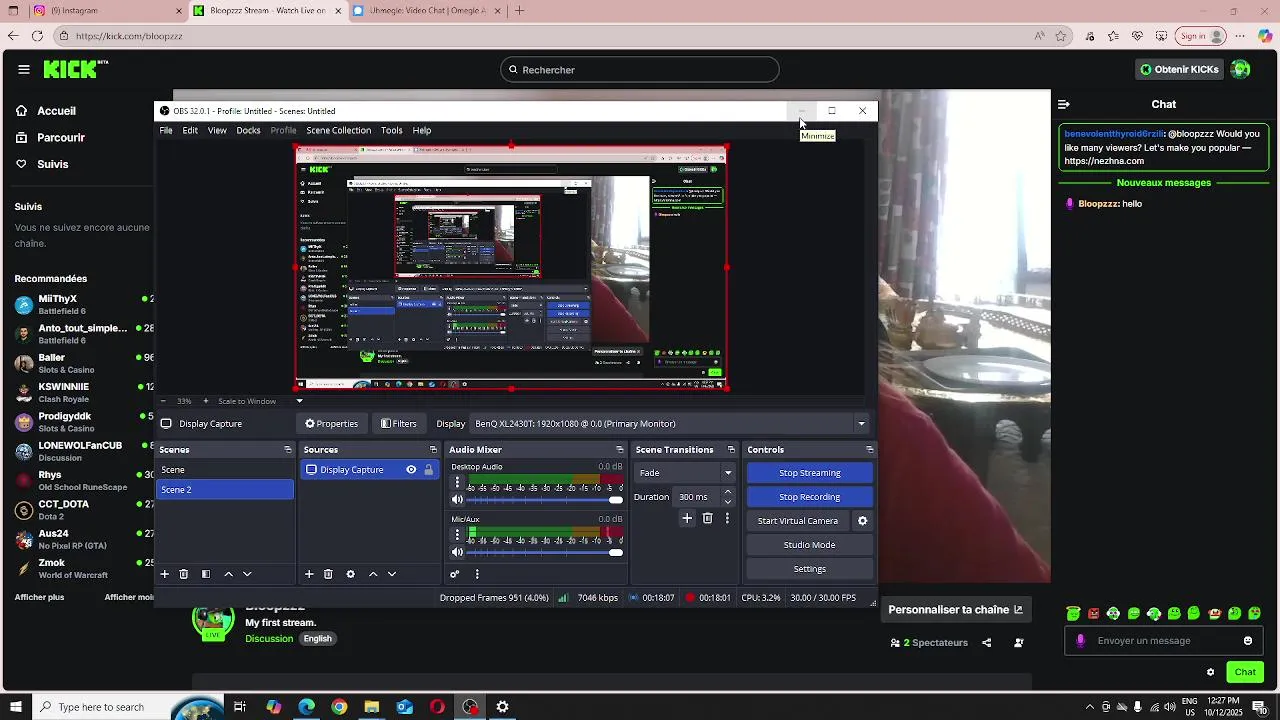Increase transition duration with up arrow
This screenshot has height=720, width=1280.
point(727,492)
